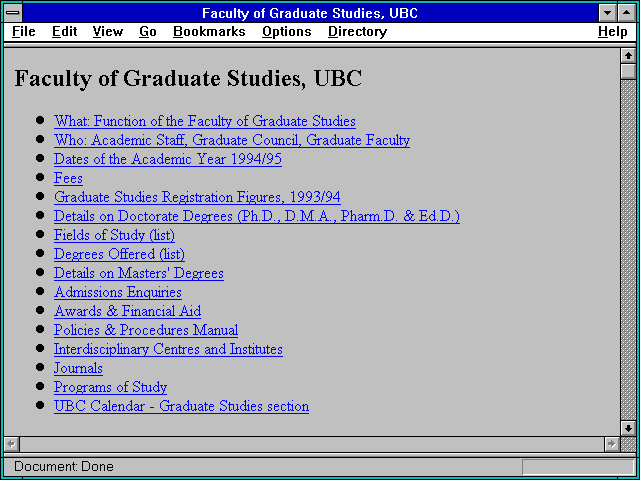Maximize the browser window
The width and height of the screenshot is (640, 480).
click(626, 13)
